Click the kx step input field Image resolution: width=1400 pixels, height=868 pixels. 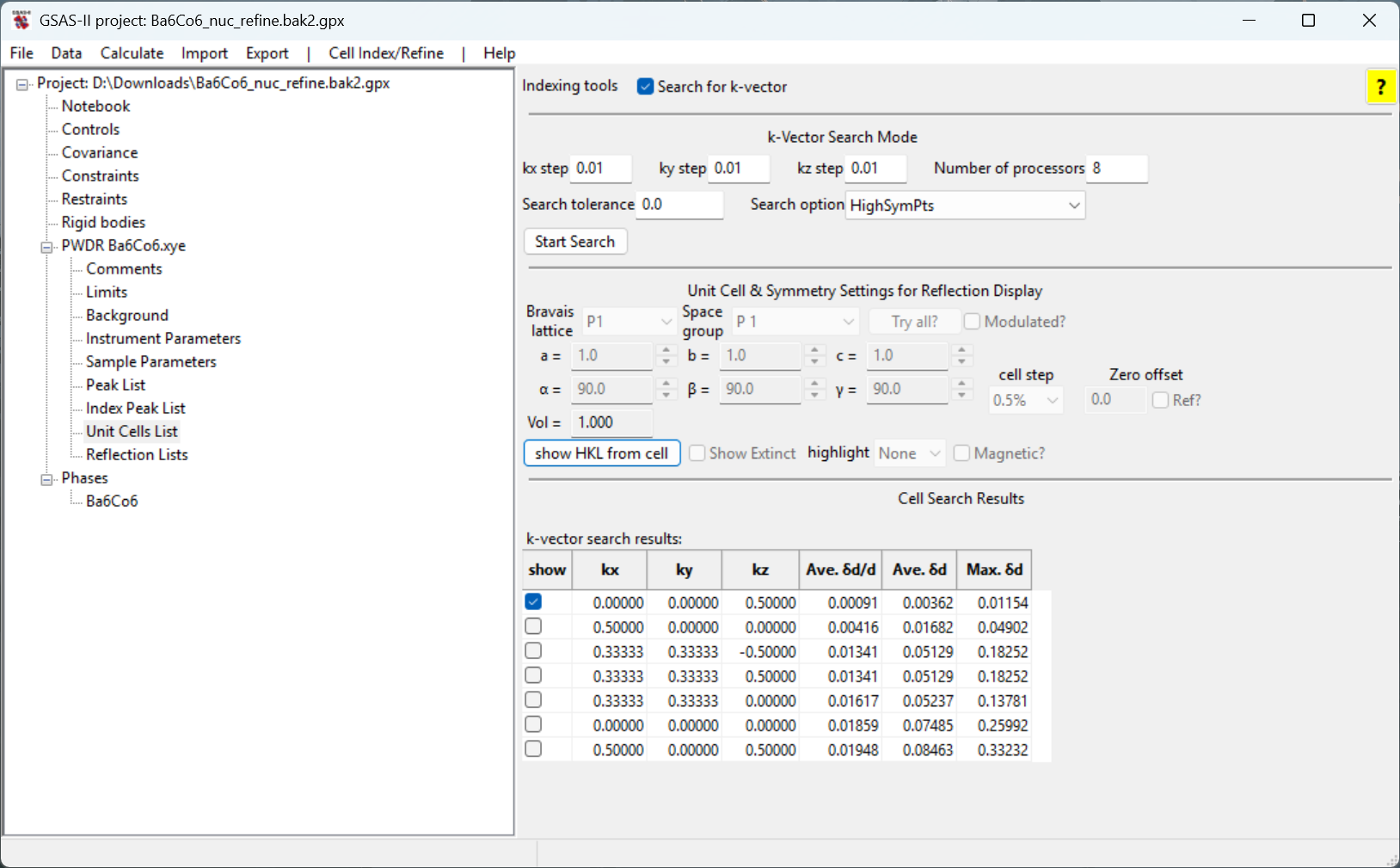(x=601, y=169)
